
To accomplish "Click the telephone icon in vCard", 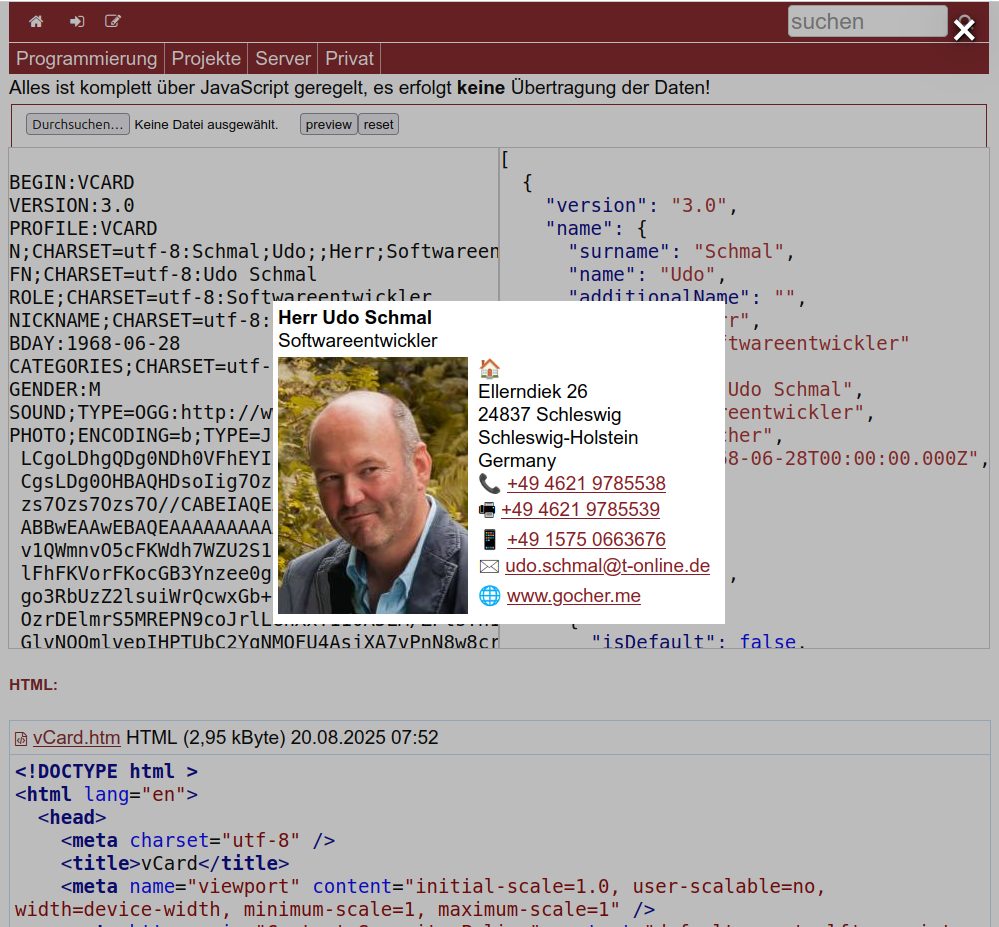I will coord(489,484).
